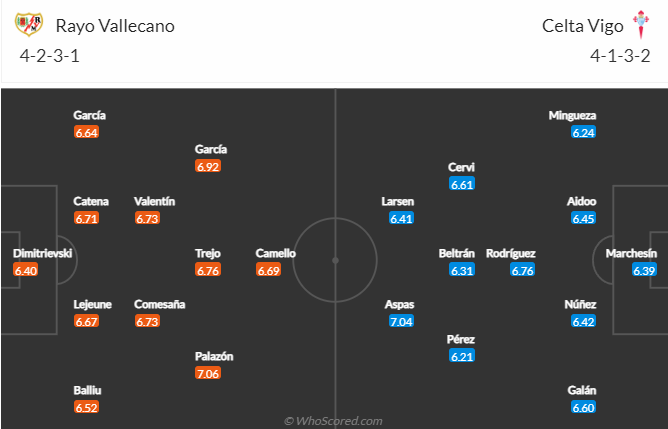This screenshot has width=668, height=429.
Task: Select Palazón's 7.06 rating badge
Action: pyautogui.click(x=208, y=374)
